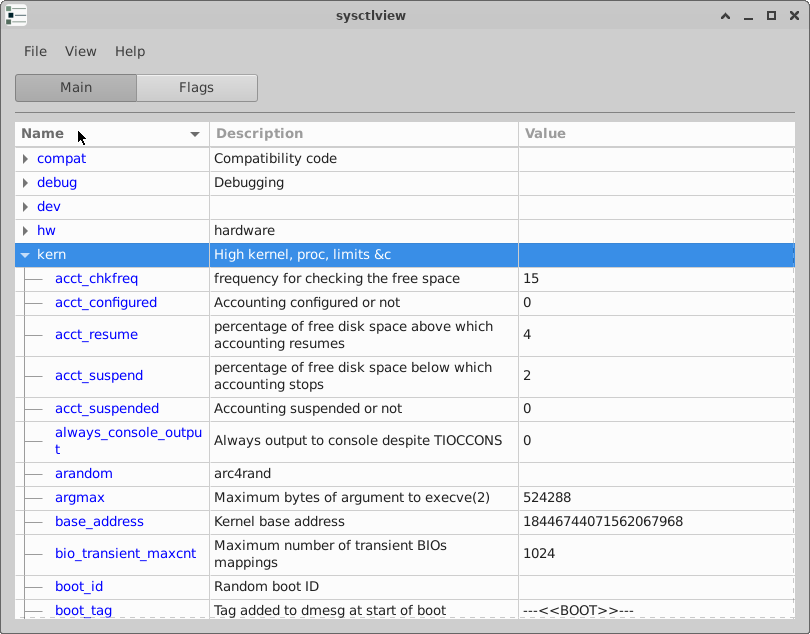Expand the debug tree node
Image resolution: width=810 pixels, height=634 pixels.
26,183
